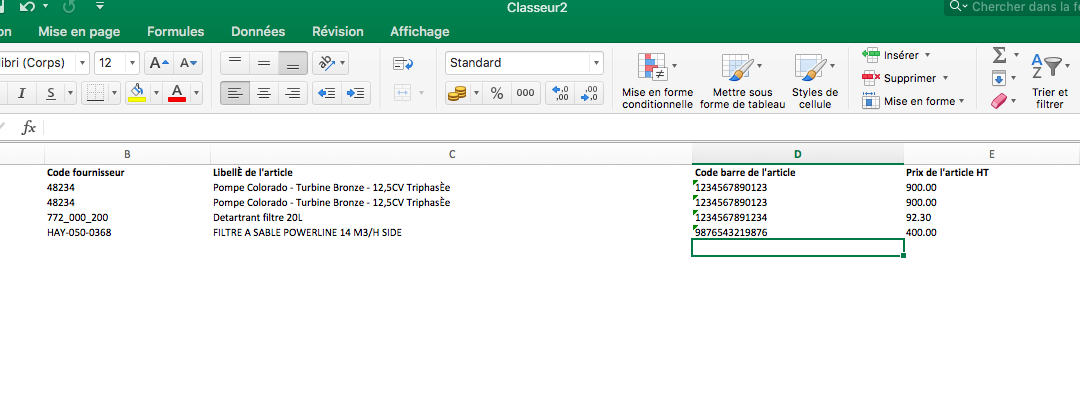
Task: Expand the text orientation dropdown arrow
Action: [342, 63]
